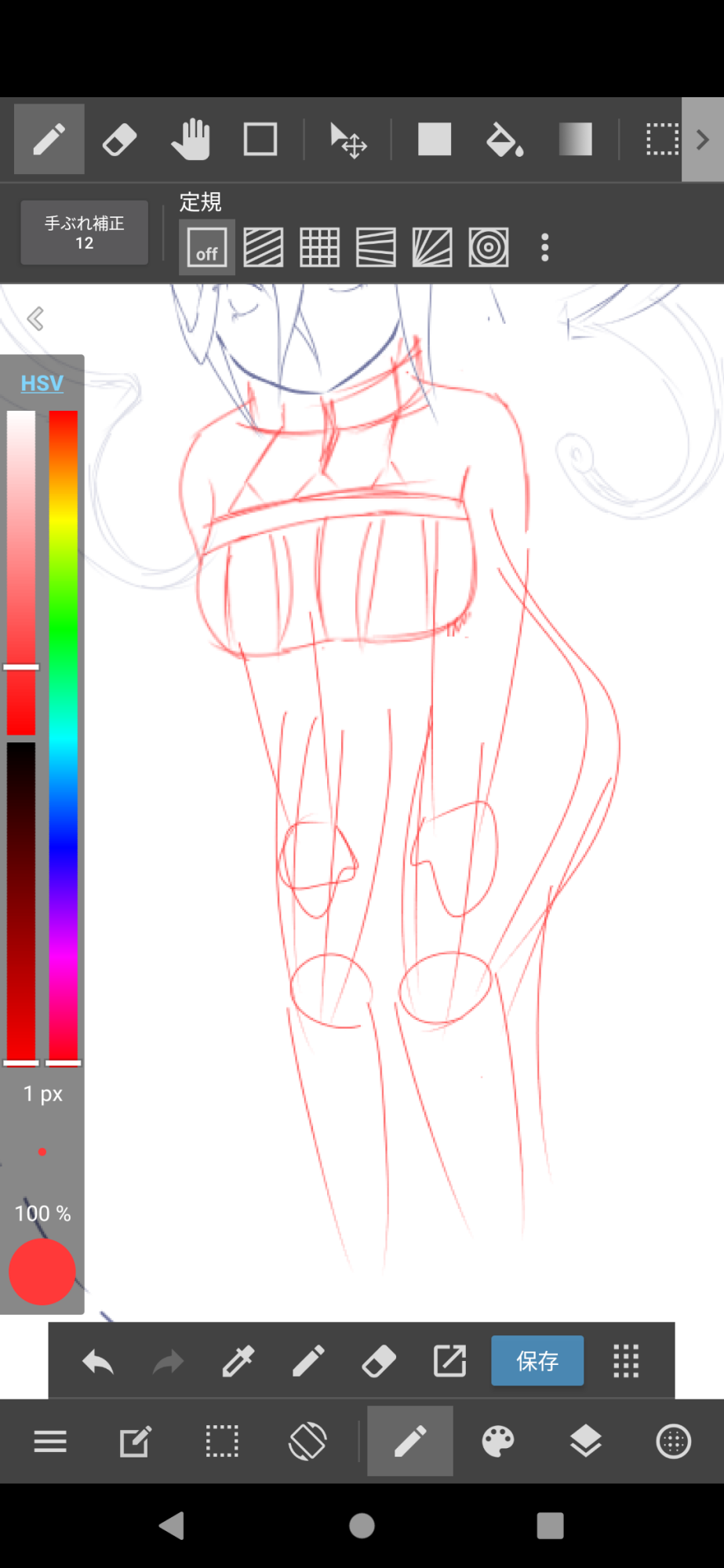Open ruler options three-dot menu

[x=545, y=248]
